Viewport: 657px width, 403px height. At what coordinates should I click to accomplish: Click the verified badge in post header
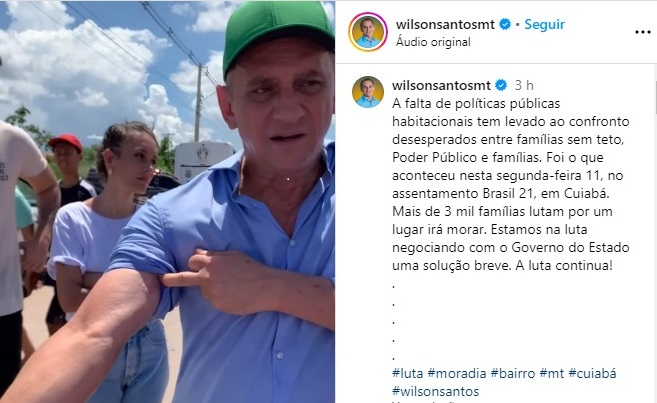[x=505, y=24]
